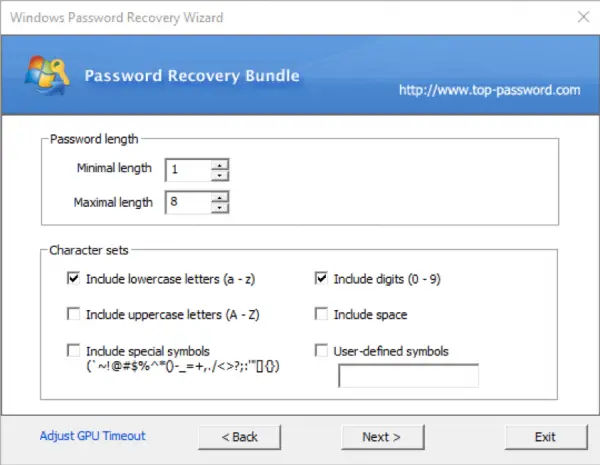Disable the Include digits (0 - 9) checkbox

(x=321, y=278)
